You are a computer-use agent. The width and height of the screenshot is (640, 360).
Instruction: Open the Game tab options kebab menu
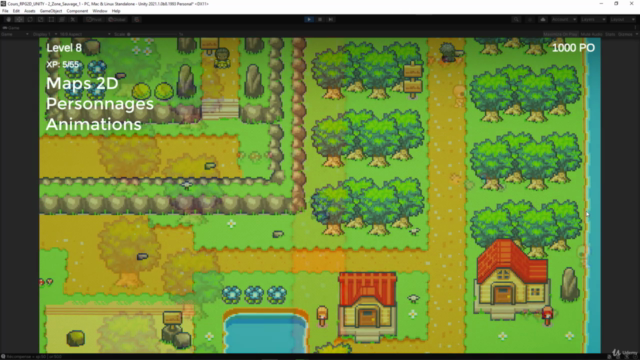pyautogui.click(x=637, y=28)
